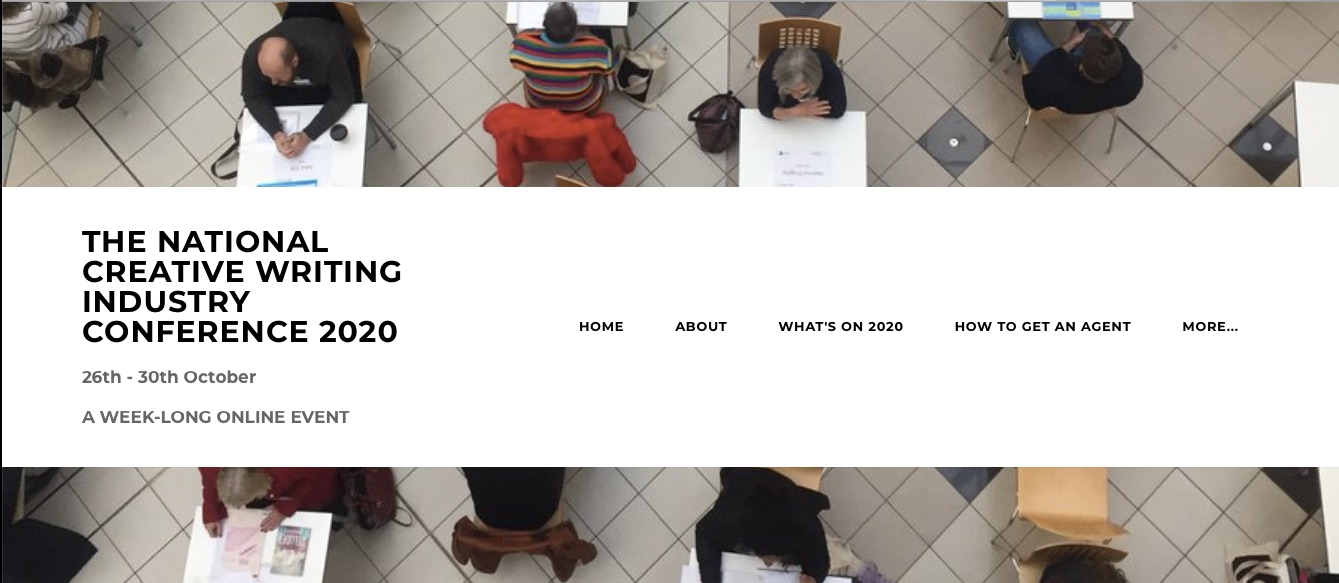Open WHAT'S ON 2020 menu item
The image size is (1339, 583).
point(841,326)
